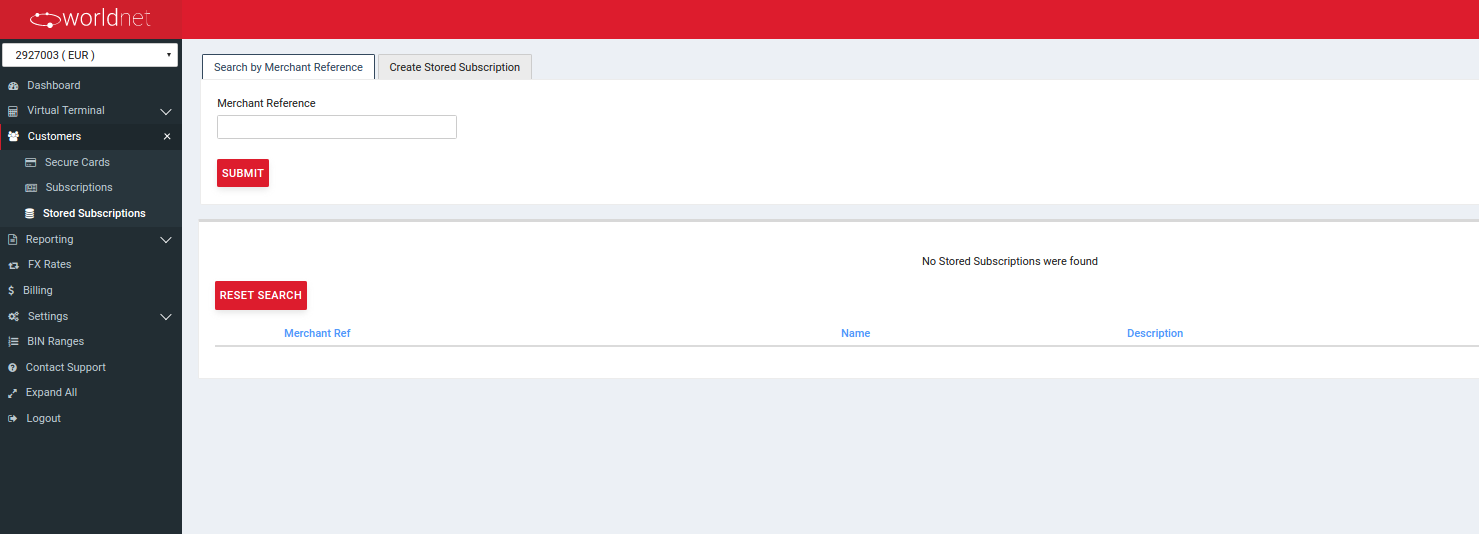Click the Stored Subscriptions database icon
This screenshot has width=1479, height=534.
(30, 214)
